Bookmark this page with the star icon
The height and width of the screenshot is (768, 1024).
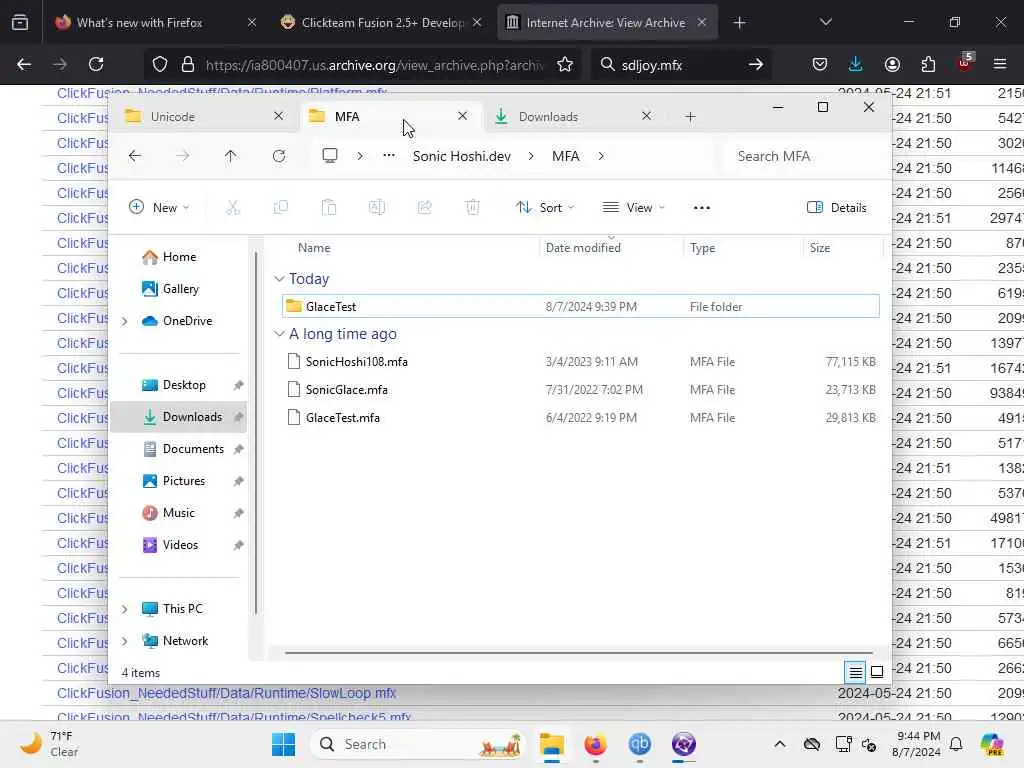pos(565,65)
